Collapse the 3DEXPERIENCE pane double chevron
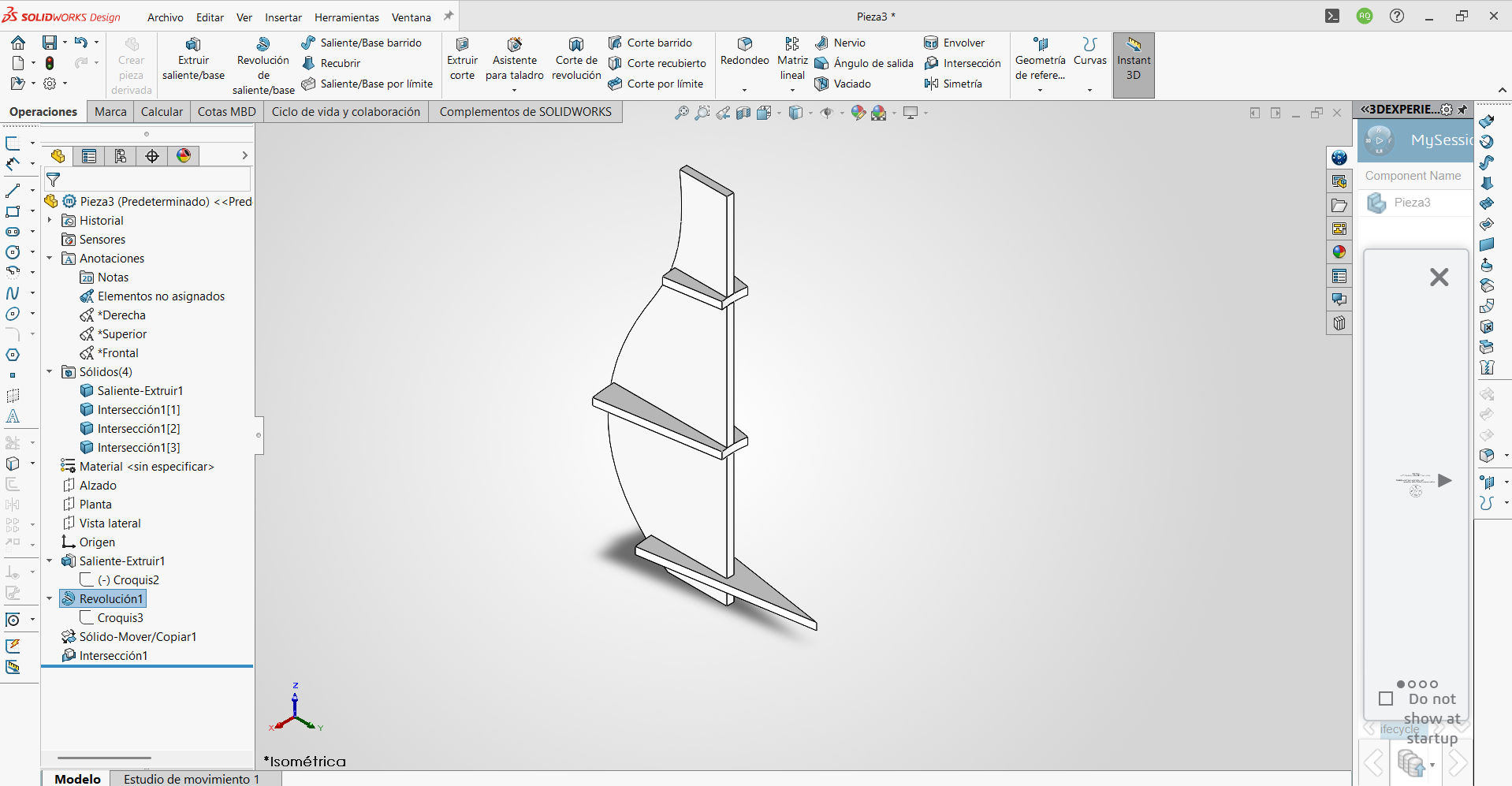This screenshot has width=1512, height=786. 1365,110
